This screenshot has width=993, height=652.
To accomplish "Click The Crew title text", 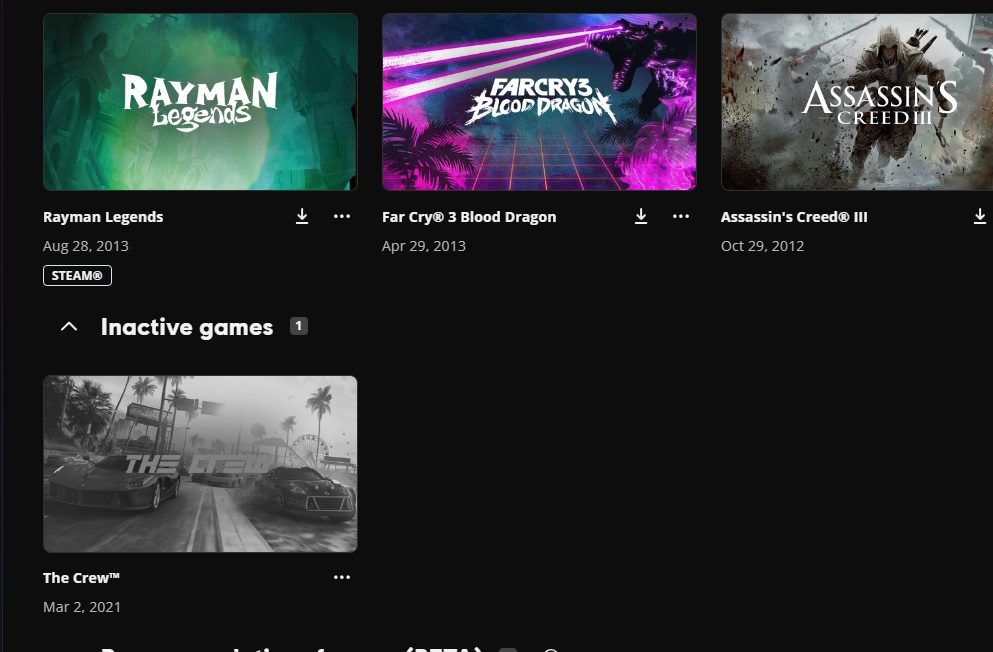I will 82,578.
